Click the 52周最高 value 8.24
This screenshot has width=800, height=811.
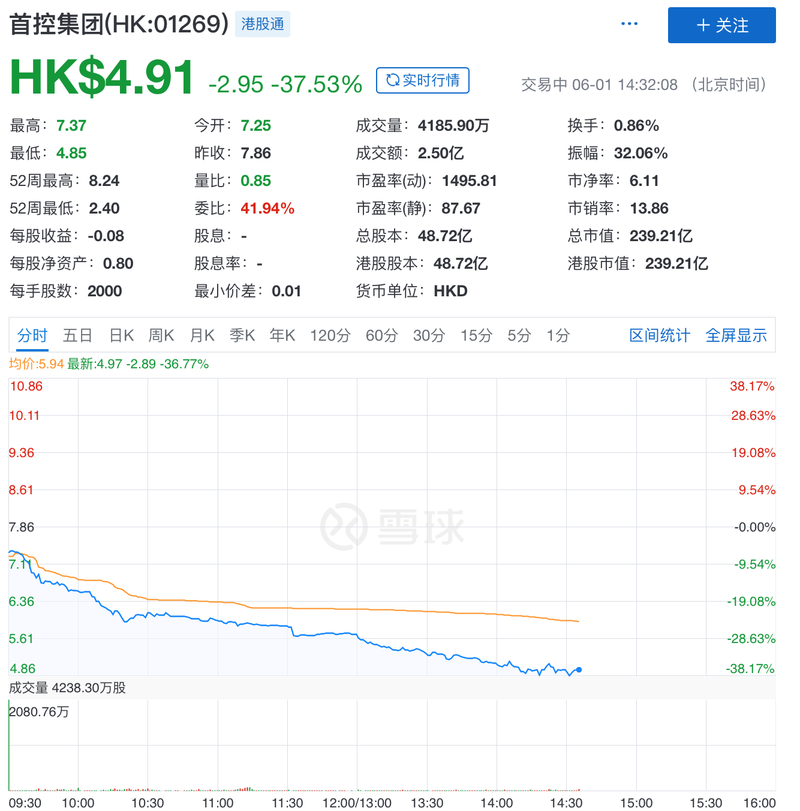(104, 181)
